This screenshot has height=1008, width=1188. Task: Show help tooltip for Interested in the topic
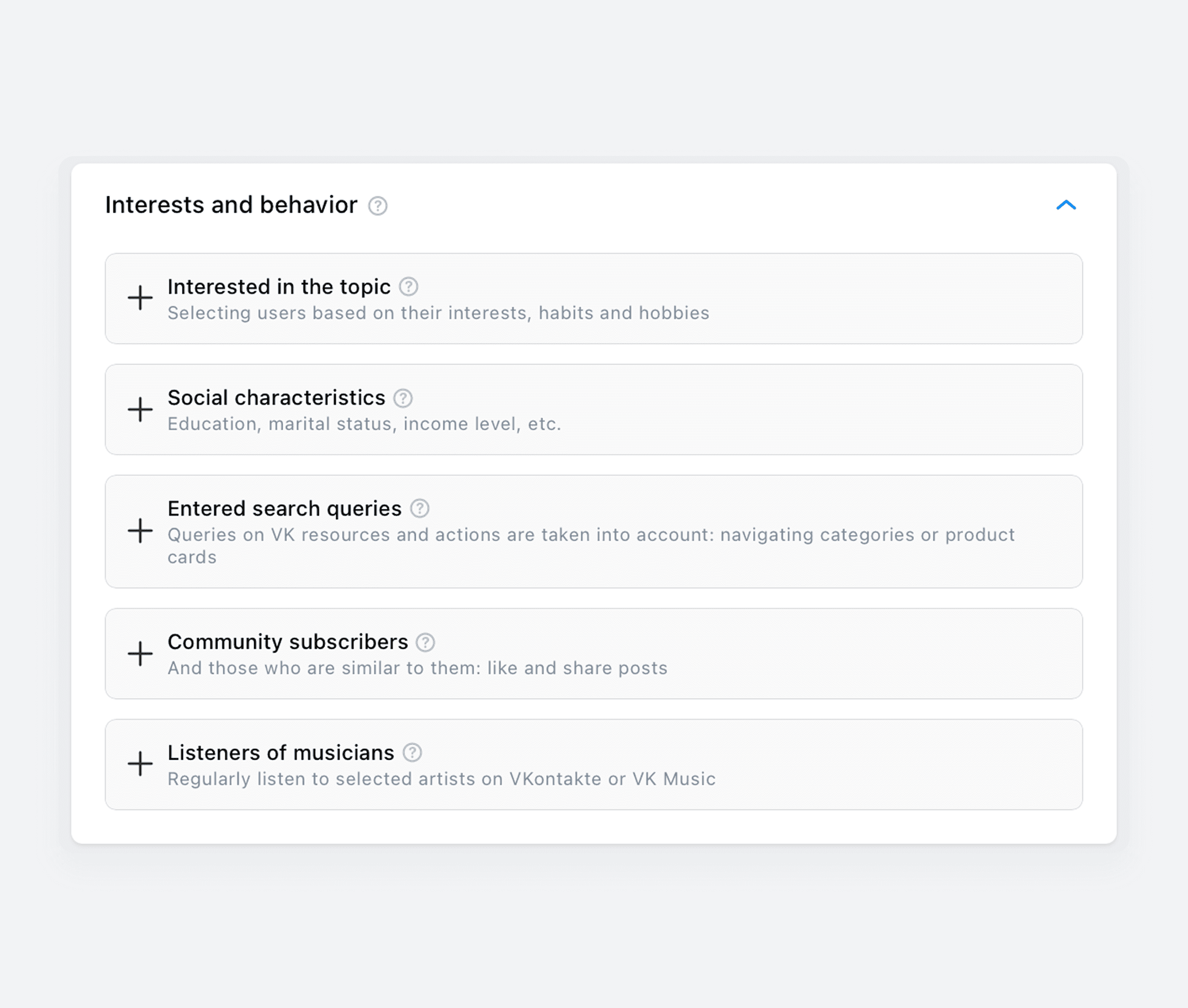click(x=408, y=286)
